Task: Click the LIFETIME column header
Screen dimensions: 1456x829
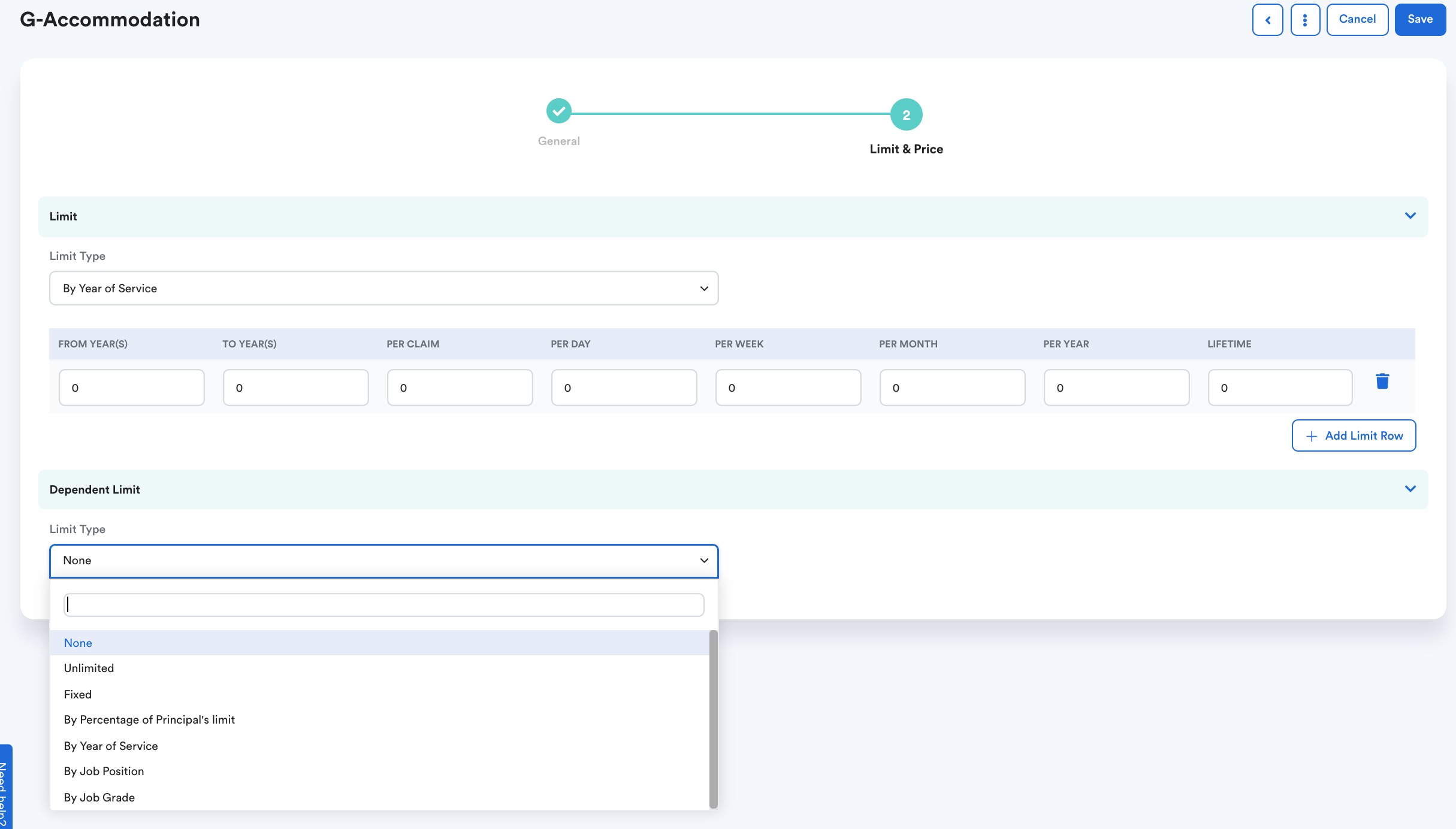Action: click(x=1229, y=344)
